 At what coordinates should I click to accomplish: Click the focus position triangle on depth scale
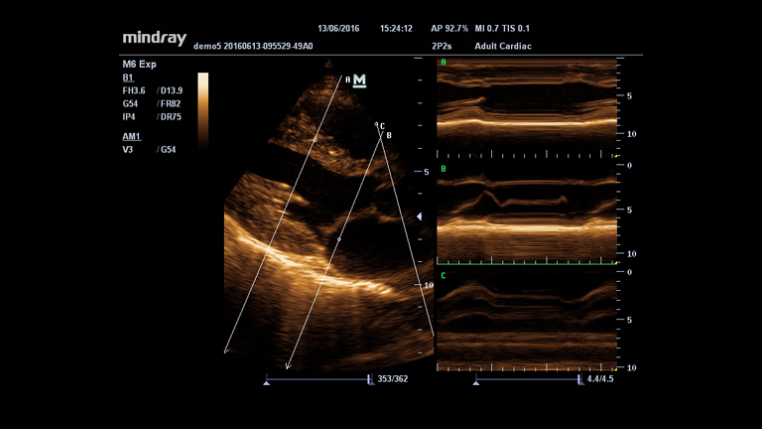pyautogui.click(x=420, y=216)
